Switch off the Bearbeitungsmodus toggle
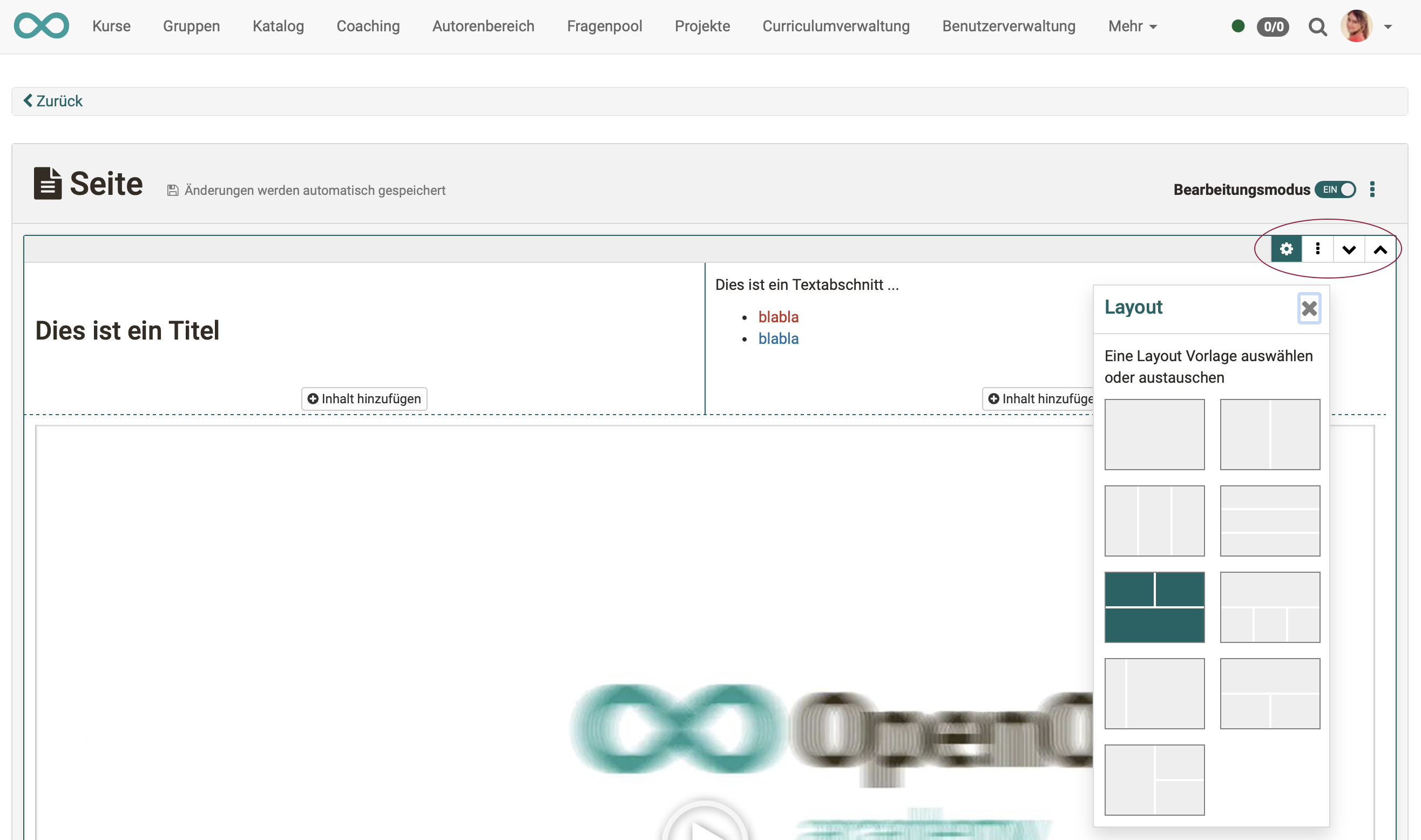 point(1336,190)
